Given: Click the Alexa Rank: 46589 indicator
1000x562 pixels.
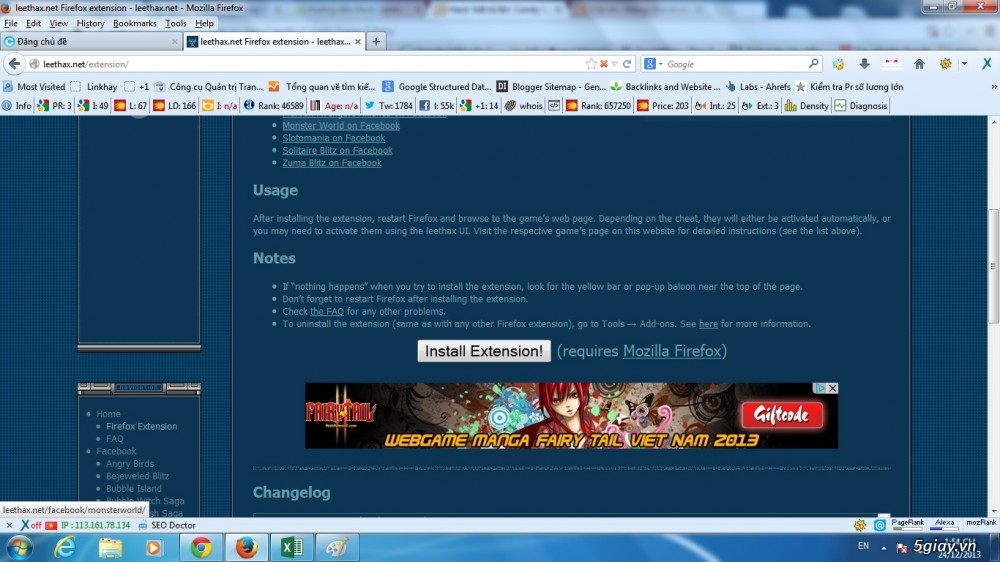Looking at the screenshot, I should pos(273,106).
